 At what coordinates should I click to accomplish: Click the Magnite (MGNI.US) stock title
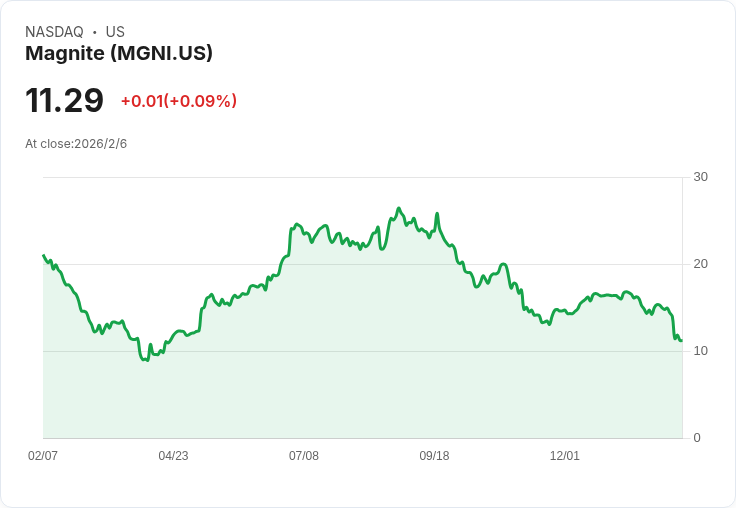[x=119, y=53]
